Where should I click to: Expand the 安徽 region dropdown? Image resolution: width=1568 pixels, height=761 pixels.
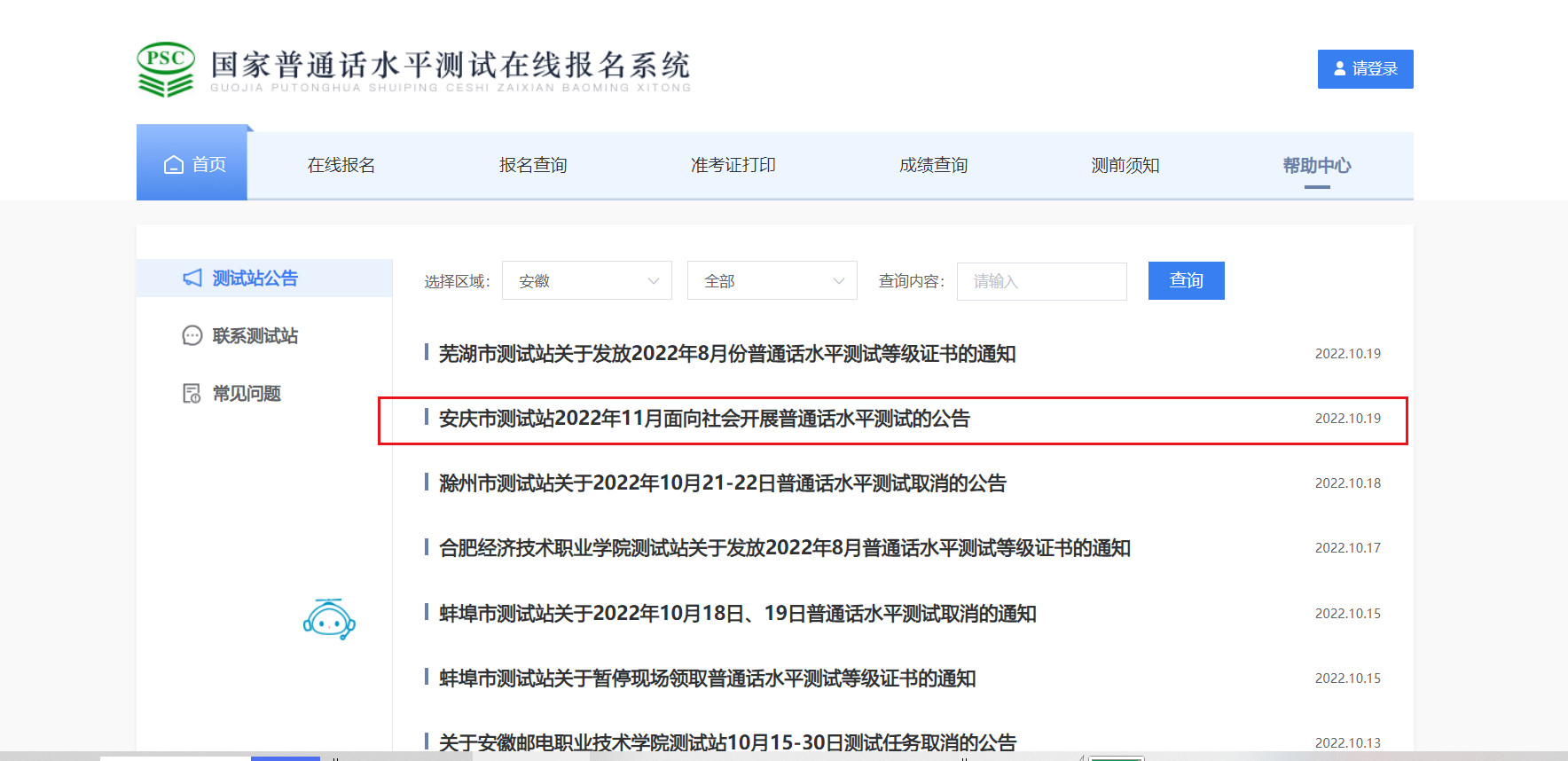[586, 281]
